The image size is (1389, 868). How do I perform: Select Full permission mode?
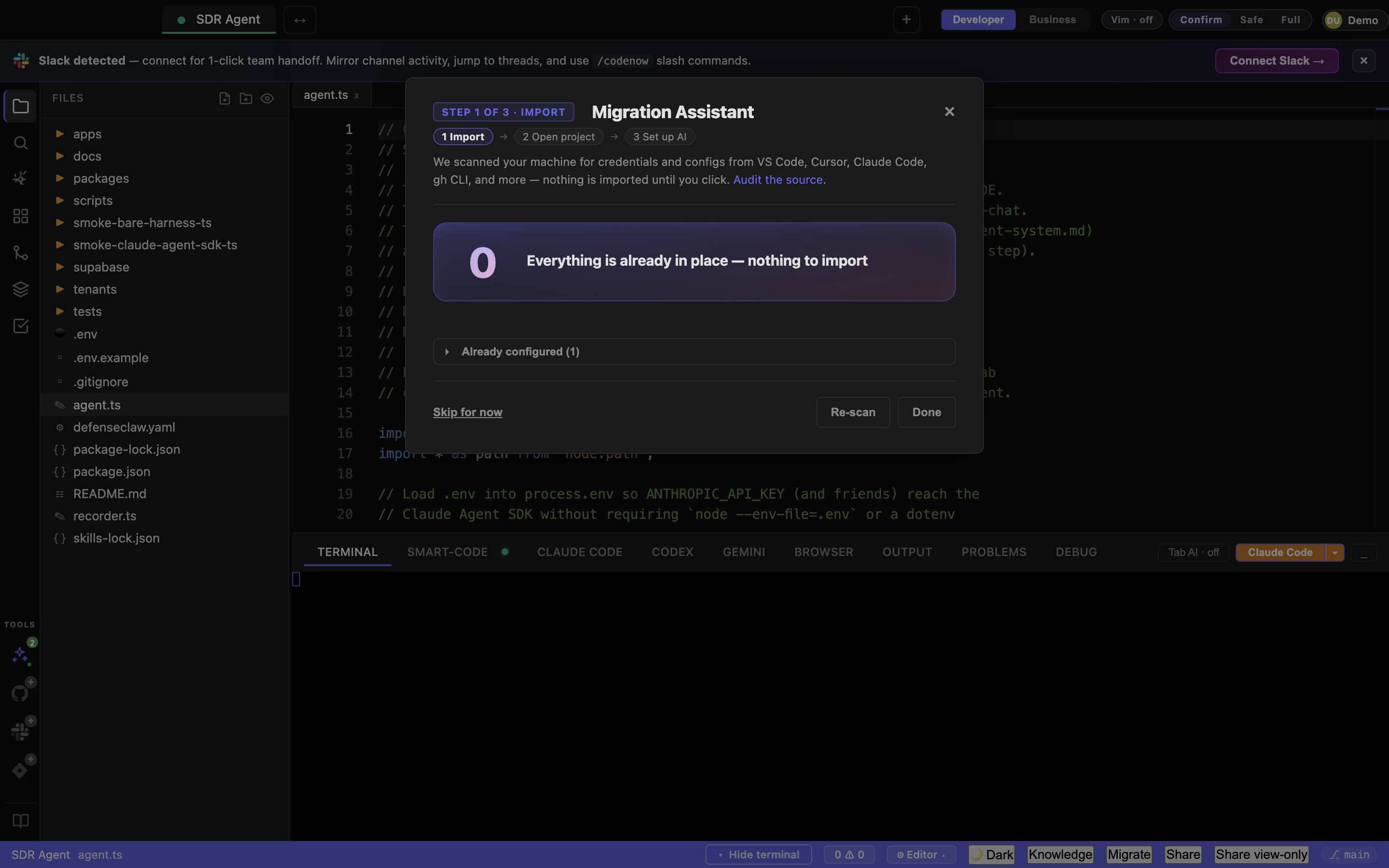pos(1290,19)
